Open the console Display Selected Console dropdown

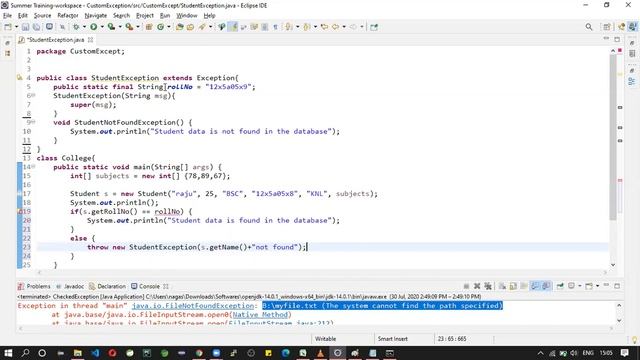(580, 286)
